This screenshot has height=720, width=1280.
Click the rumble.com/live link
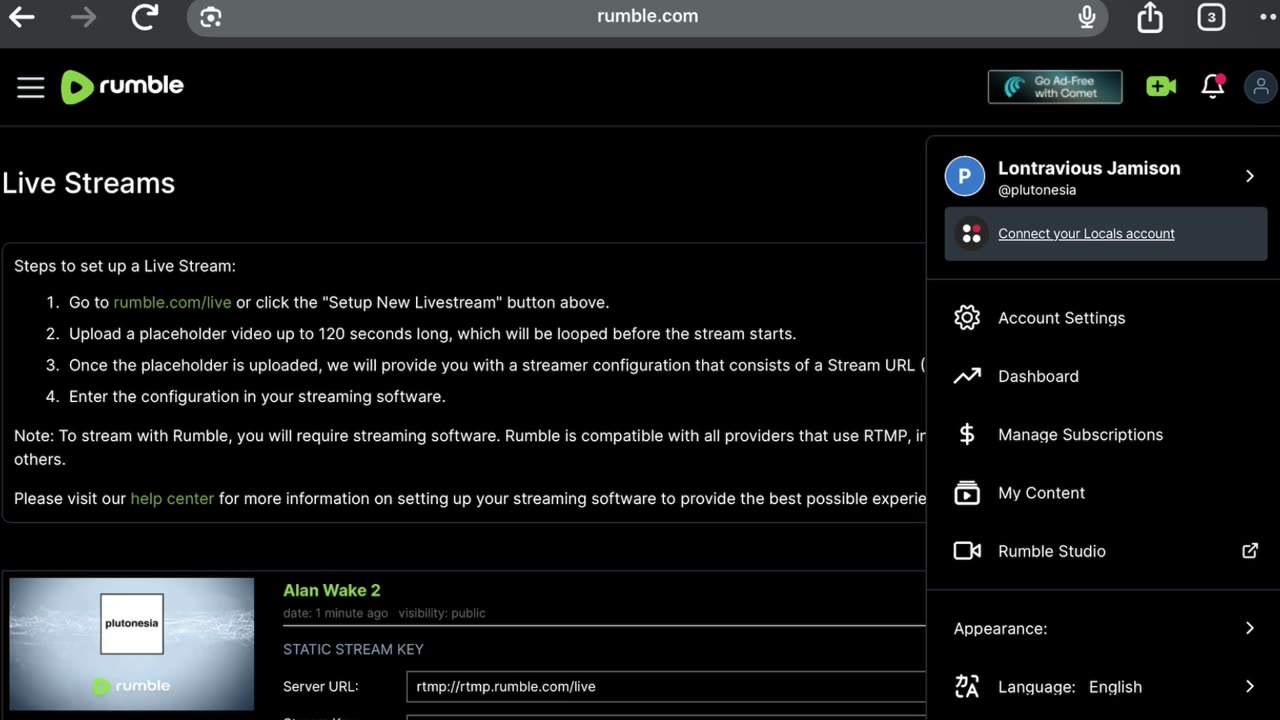pyautogui.click(x=172, y=302)
